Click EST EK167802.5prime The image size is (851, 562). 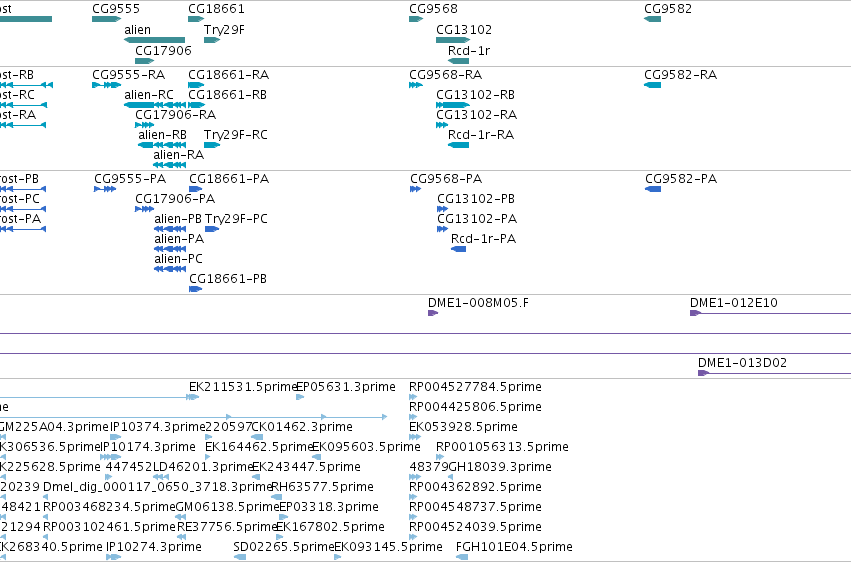(331, 527)
